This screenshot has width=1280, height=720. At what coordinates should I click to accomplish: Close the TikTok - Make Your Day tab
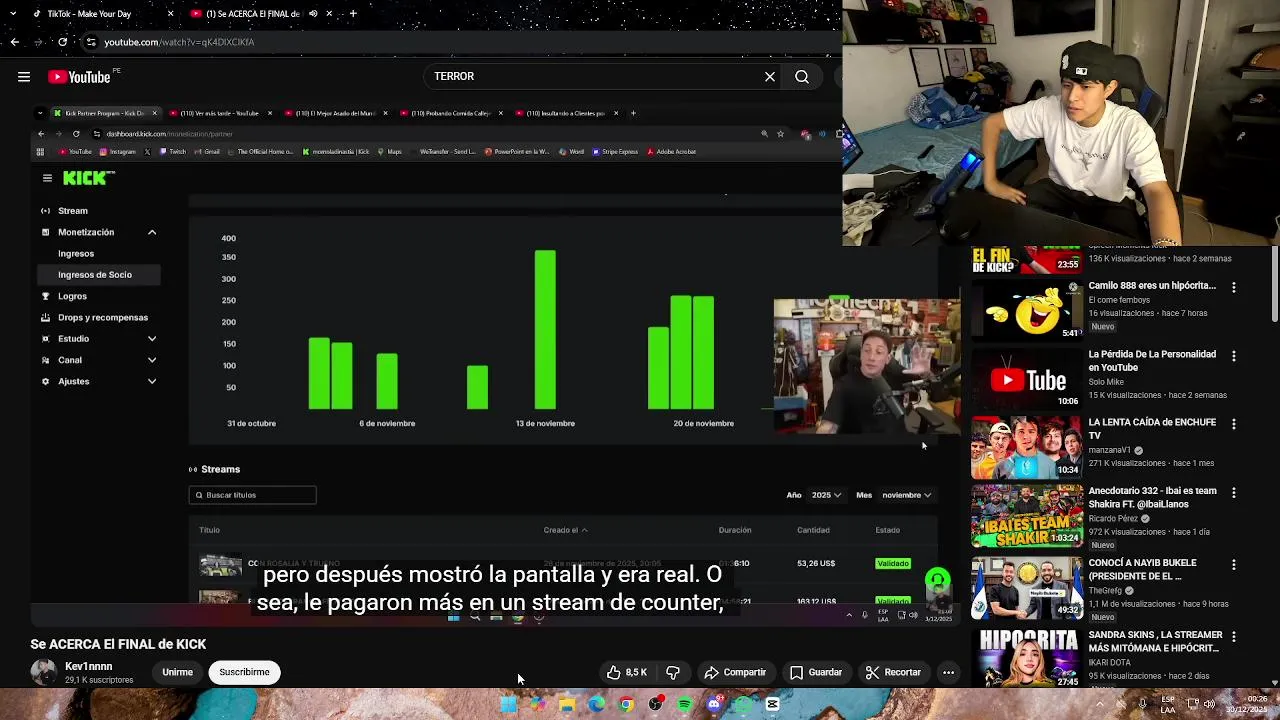coord(170,14)
